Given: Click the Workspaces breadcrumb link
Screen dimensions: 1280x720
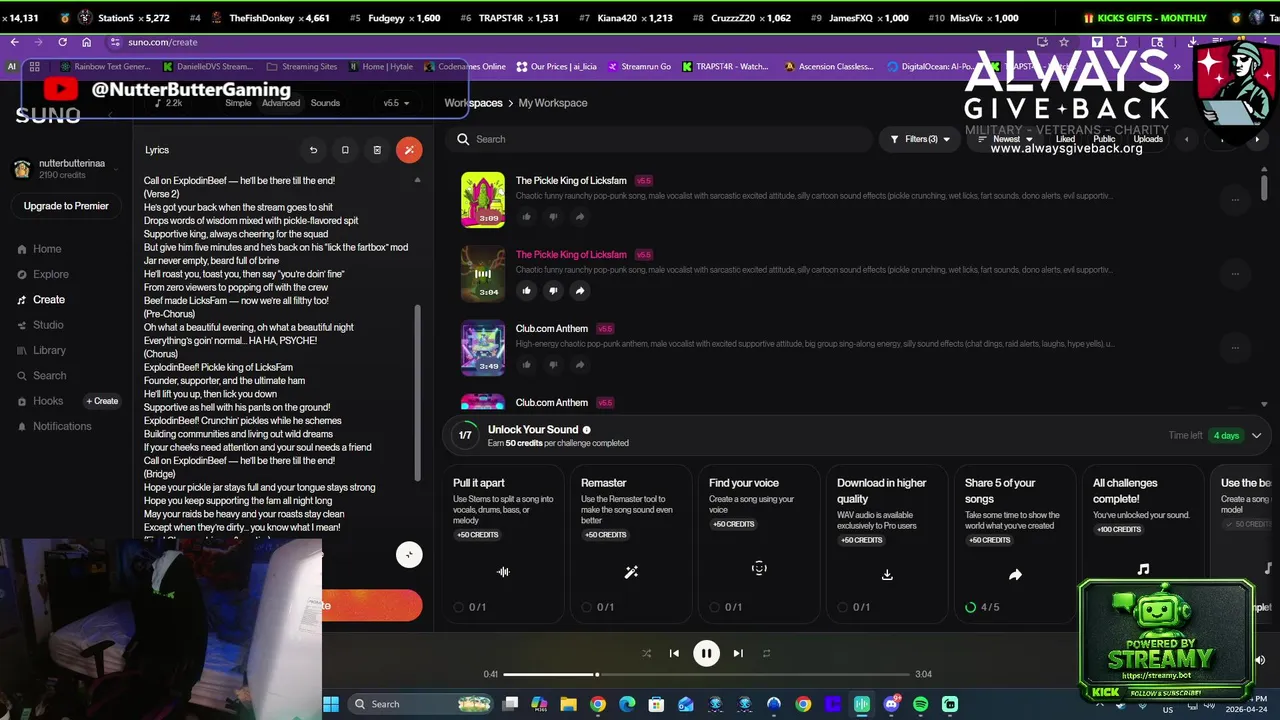Looking at the screenshot, I should pos(473,103).
